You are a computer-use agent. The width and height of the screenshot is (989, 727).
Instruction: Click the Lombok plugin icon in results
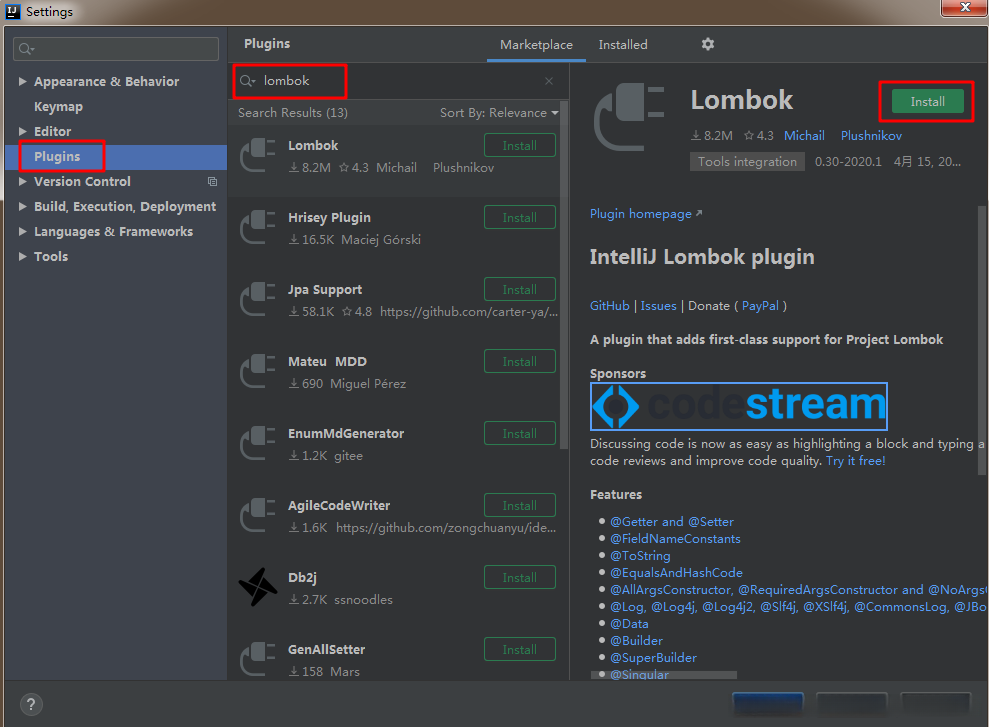coord(257,155)
